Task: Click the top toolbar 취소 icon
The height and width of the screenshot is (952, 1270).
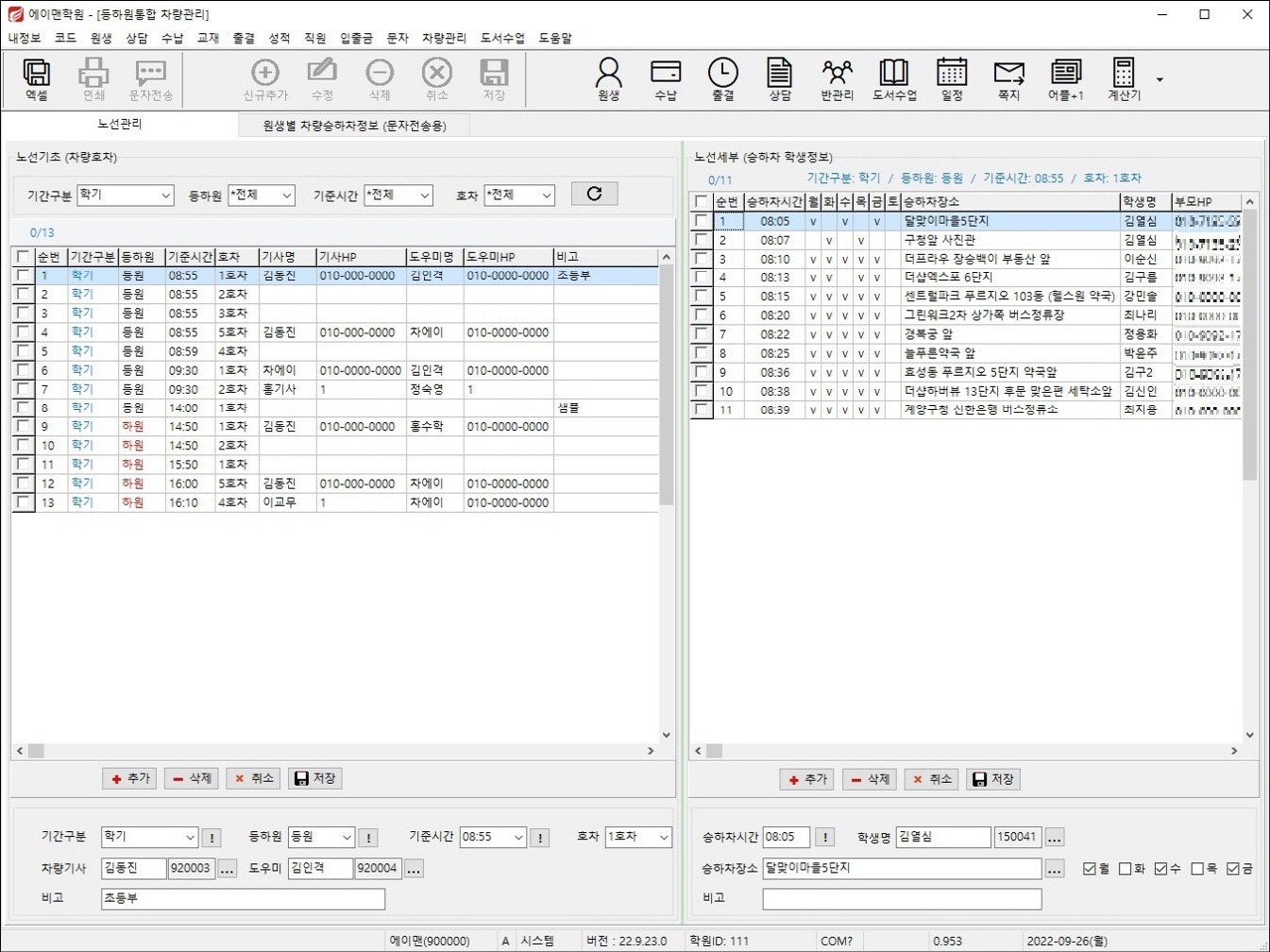Action: click(437, 79)
